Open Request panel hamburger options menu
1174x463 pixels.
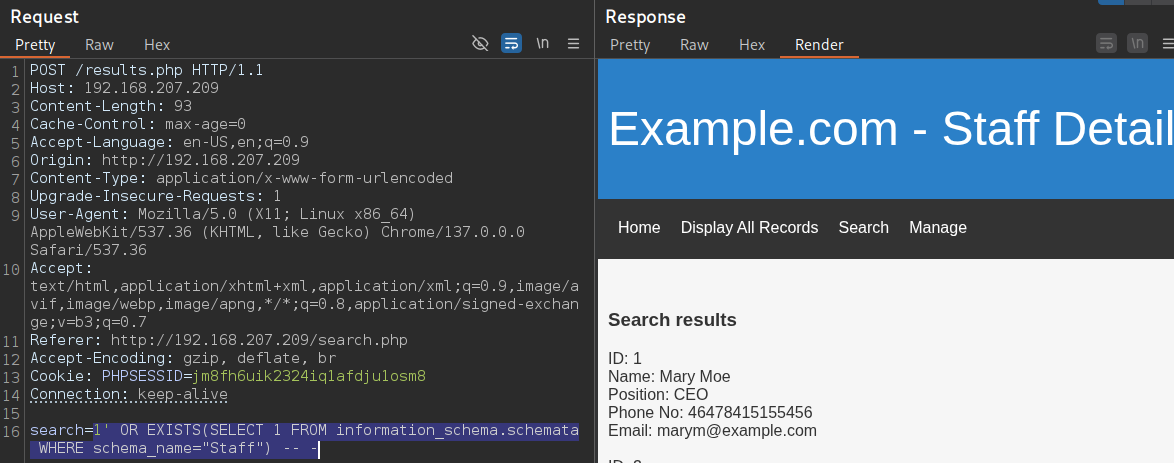574,43
